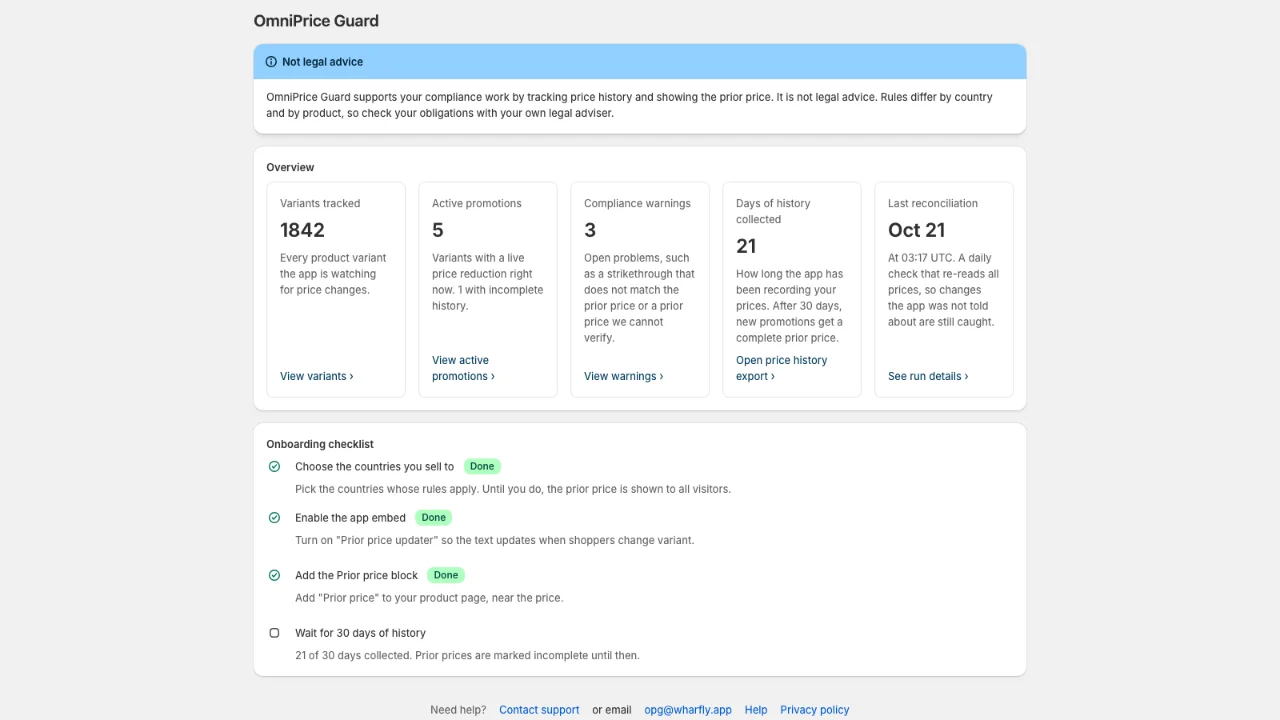
Task: Click the Wait for 30 days of history title
Action: pos(360,633)
